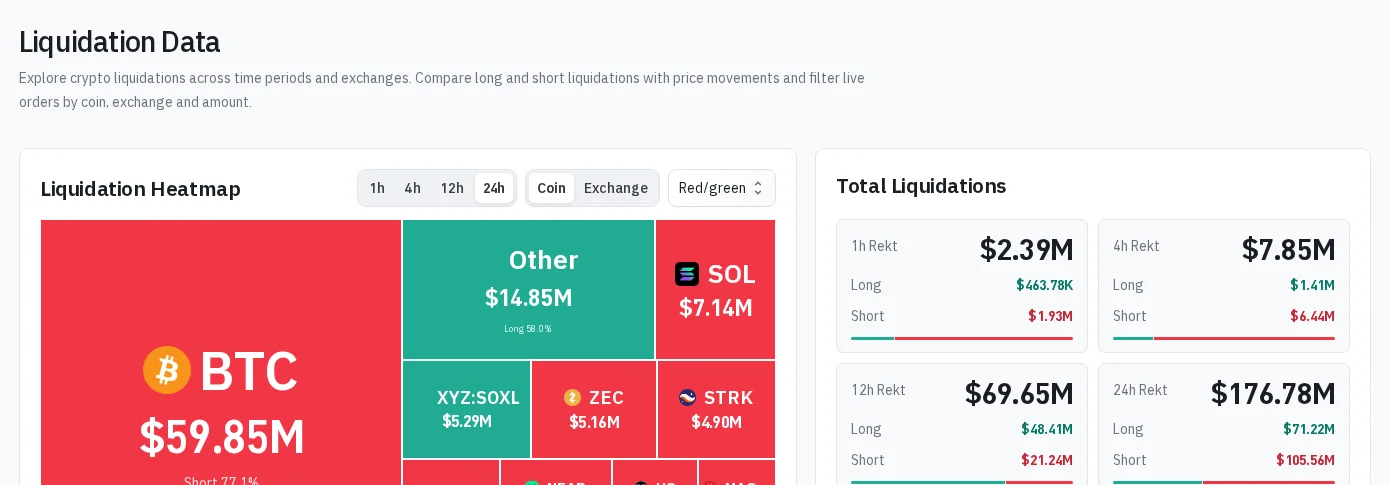Open the XYZ:SOXL heatmap tile
This screenshot has width=1390, height=485.
pyautogui.click(x=467, y=409)
